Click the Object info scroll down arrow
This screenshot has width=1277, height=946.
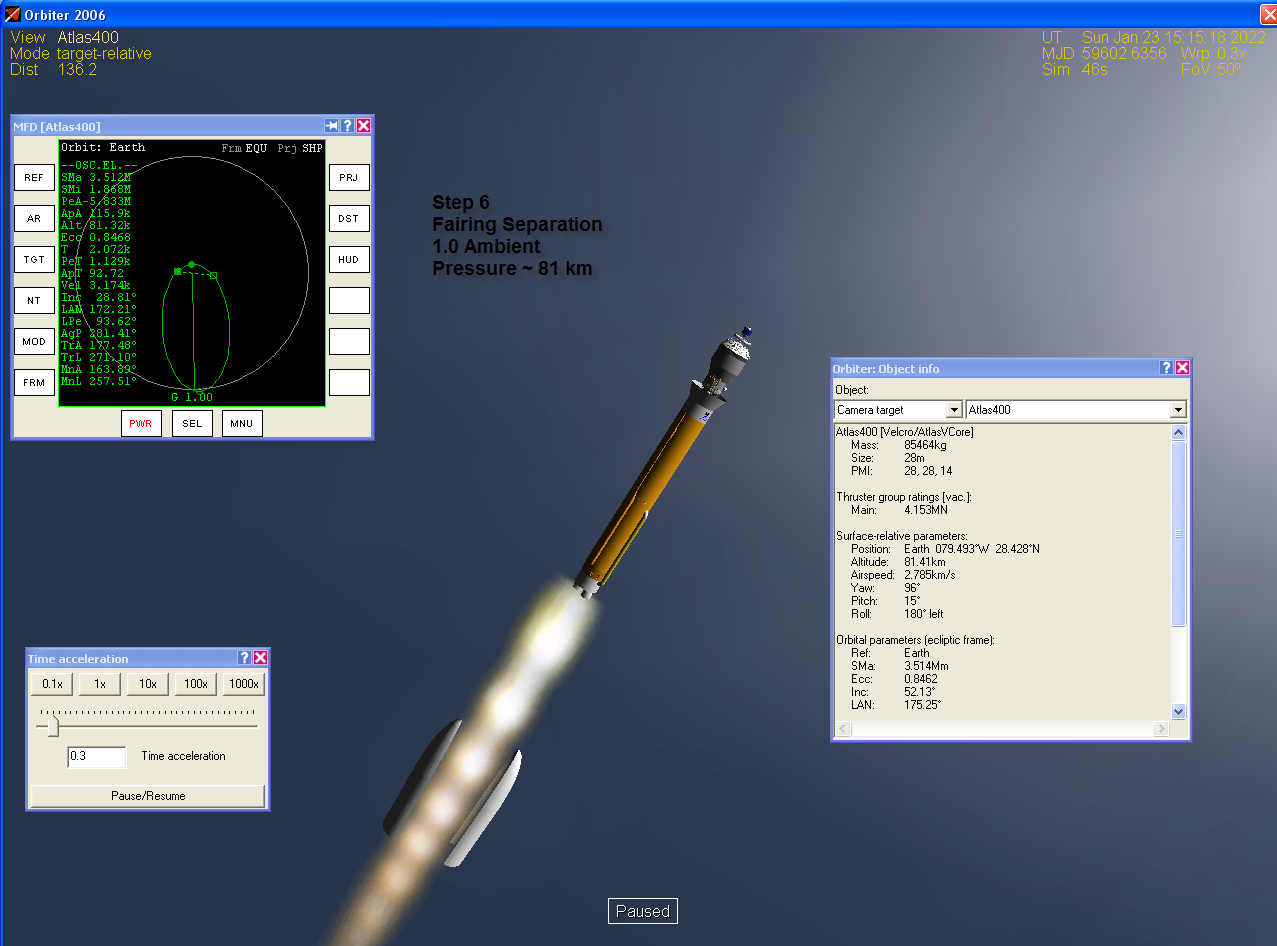tap(1178, 711)
